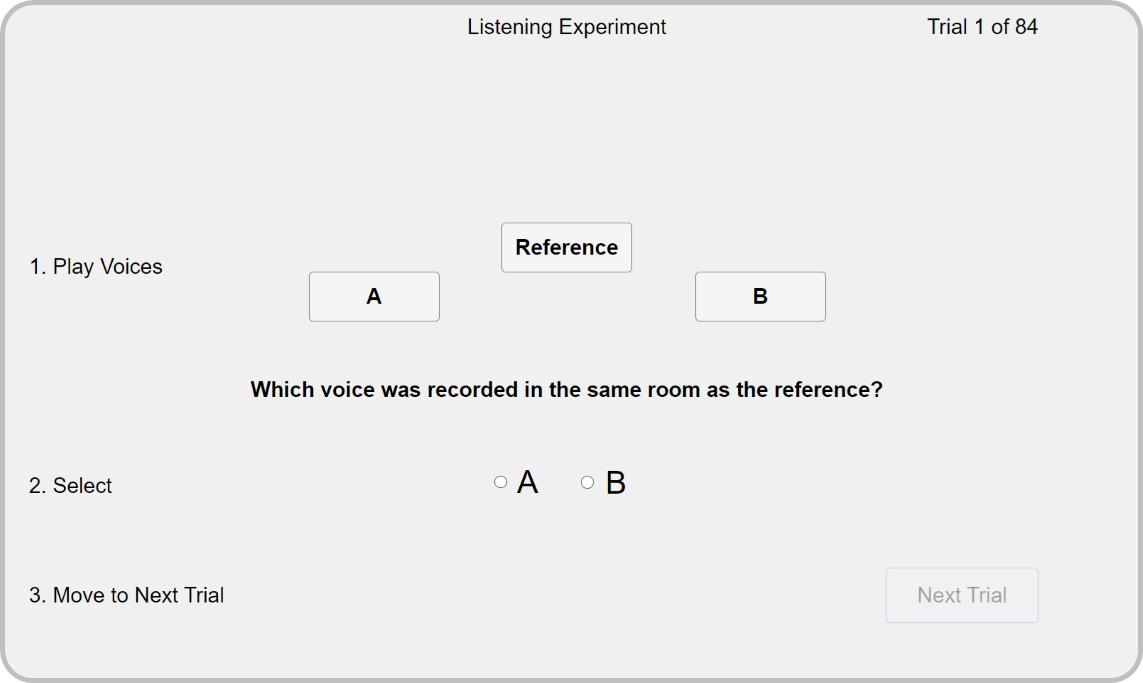1143x683 pixels.
Task: Play voice B sample
Action: pos(760,296)
